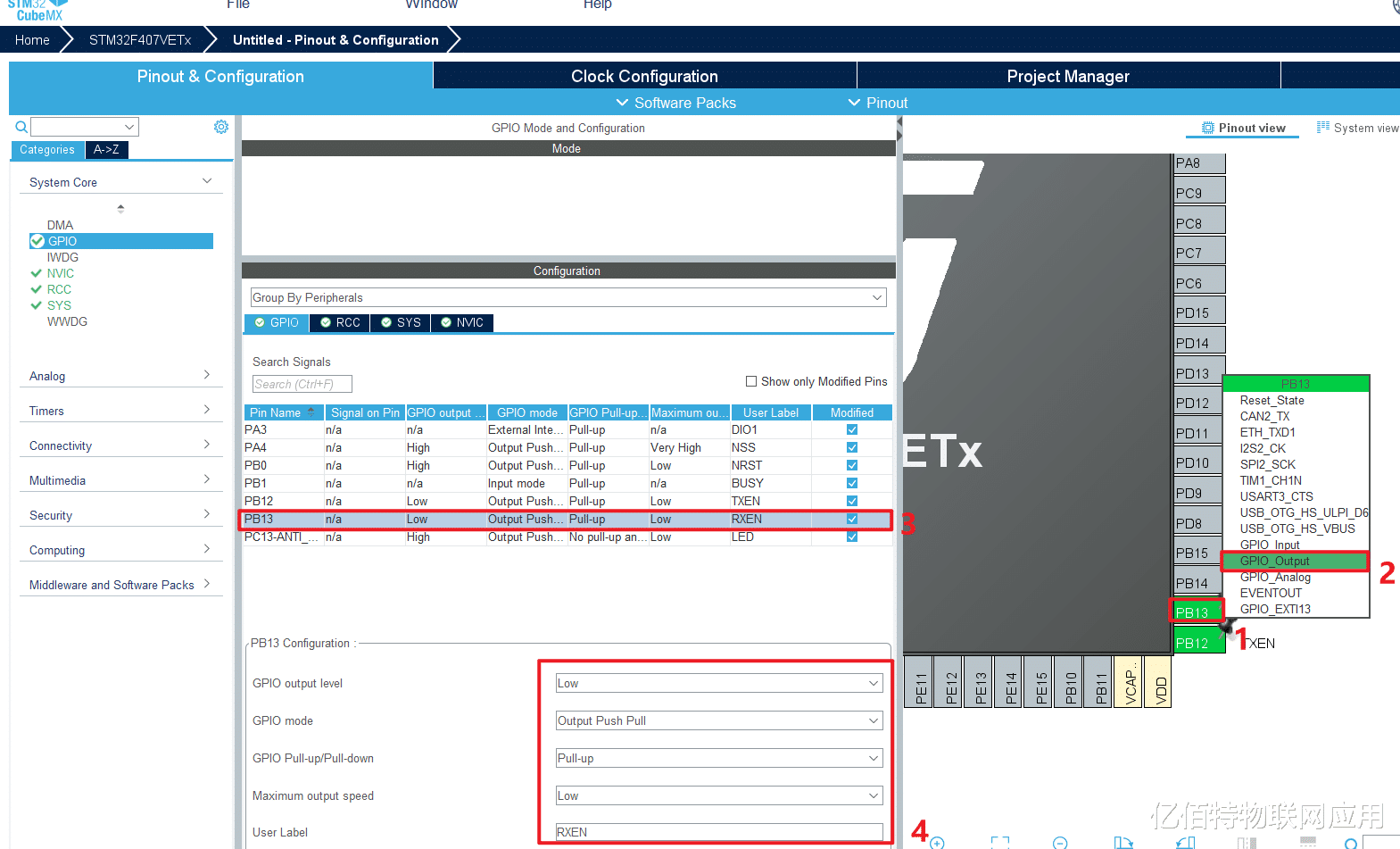Go to Home breadcrumb

32,39
